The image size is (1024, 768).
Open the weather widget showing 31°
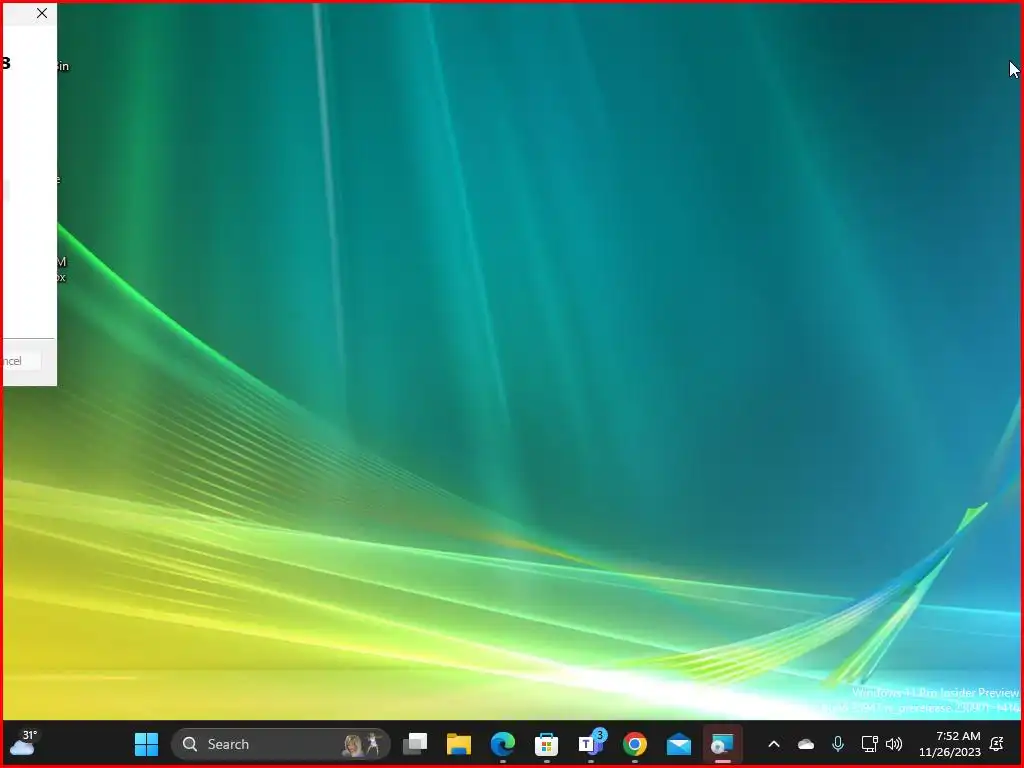tap(23, 743)
